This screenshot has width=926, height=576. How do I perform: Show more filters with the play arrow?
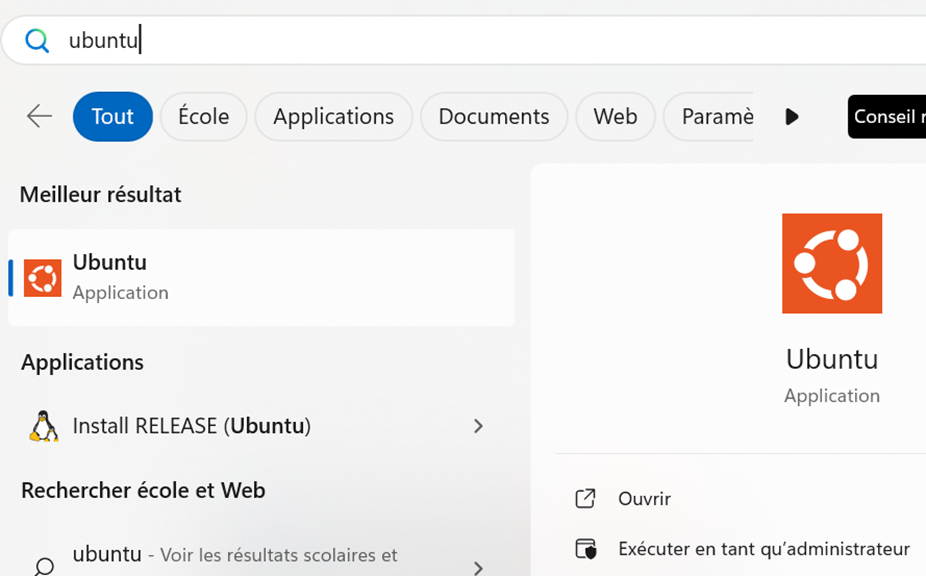point(792,116)
